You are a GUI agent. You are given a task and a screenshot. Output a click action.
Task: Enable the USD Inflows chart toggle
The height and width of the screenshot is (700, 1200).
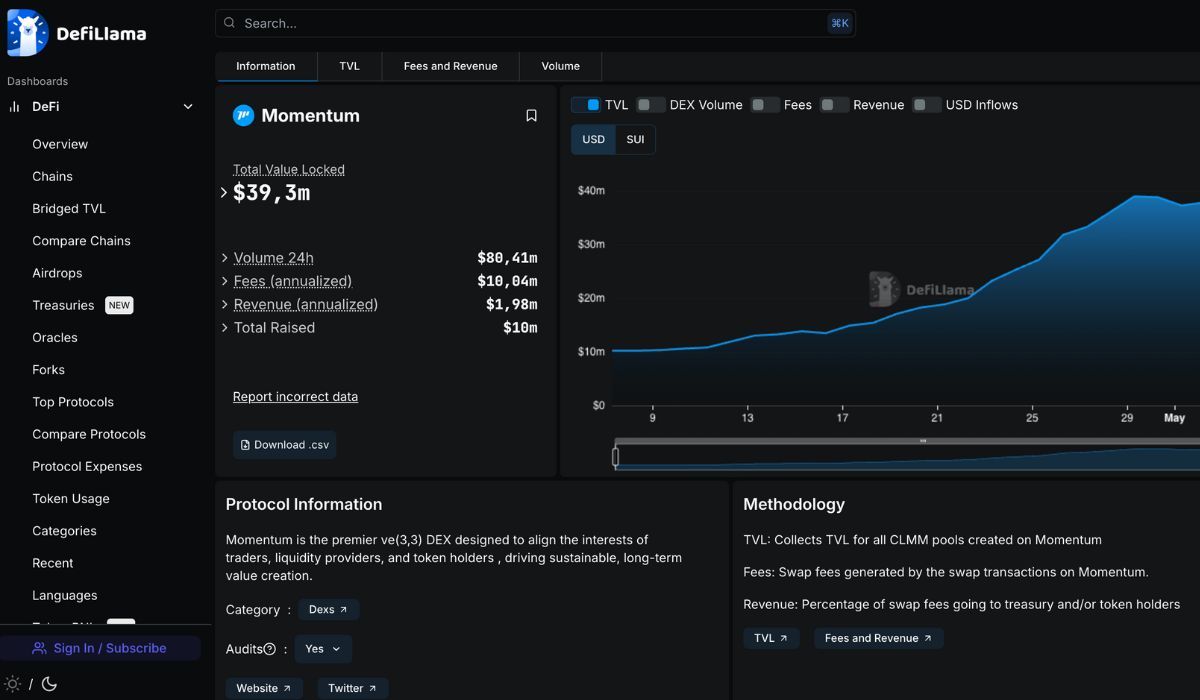click(x=927, y=105)
